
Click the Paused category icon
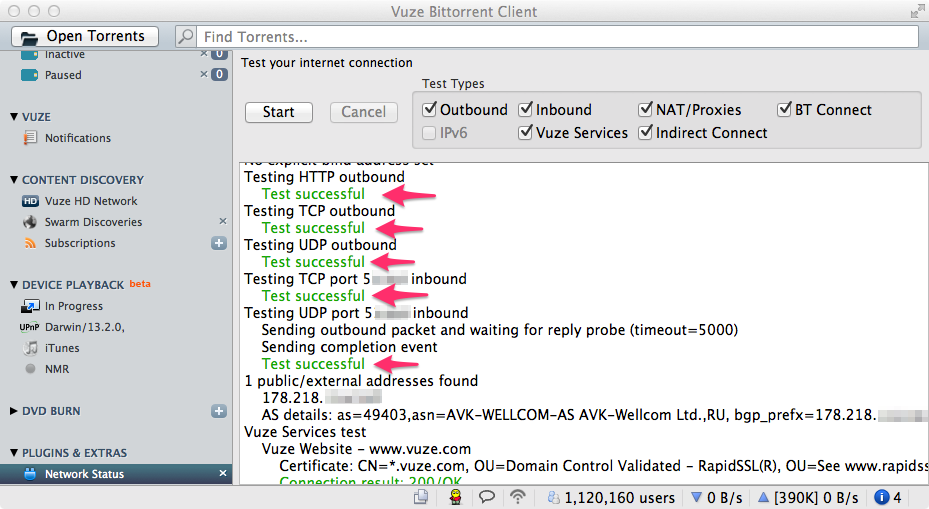pos(30,75)
